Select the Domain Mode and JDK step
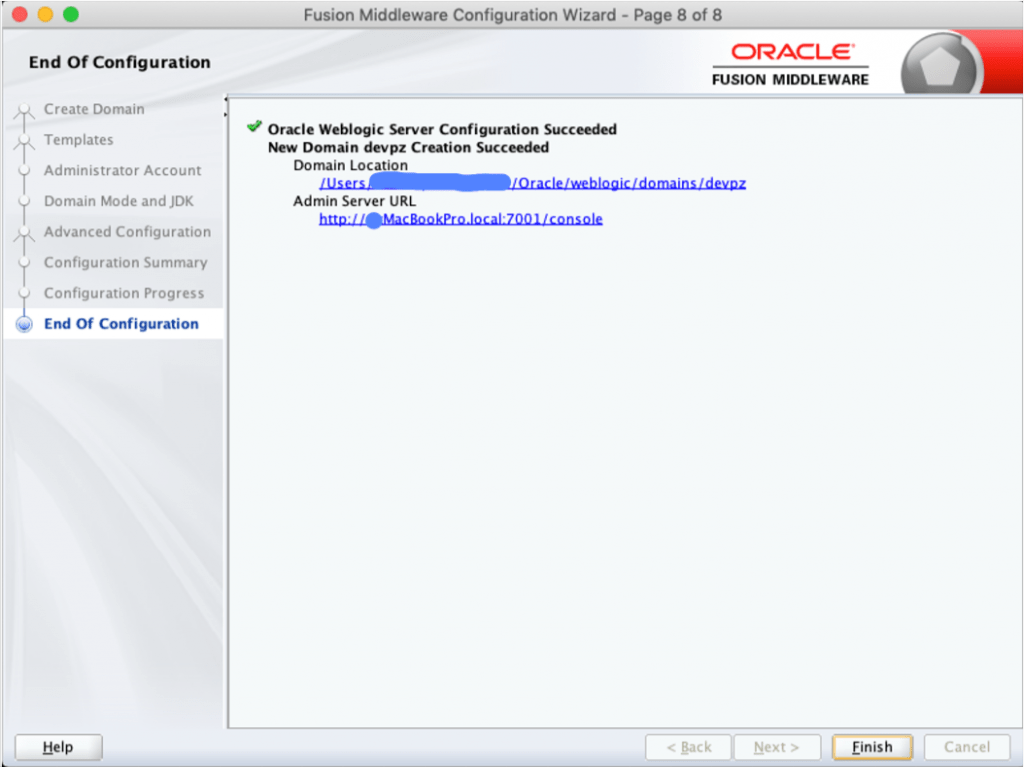 [x=118, y=201]
